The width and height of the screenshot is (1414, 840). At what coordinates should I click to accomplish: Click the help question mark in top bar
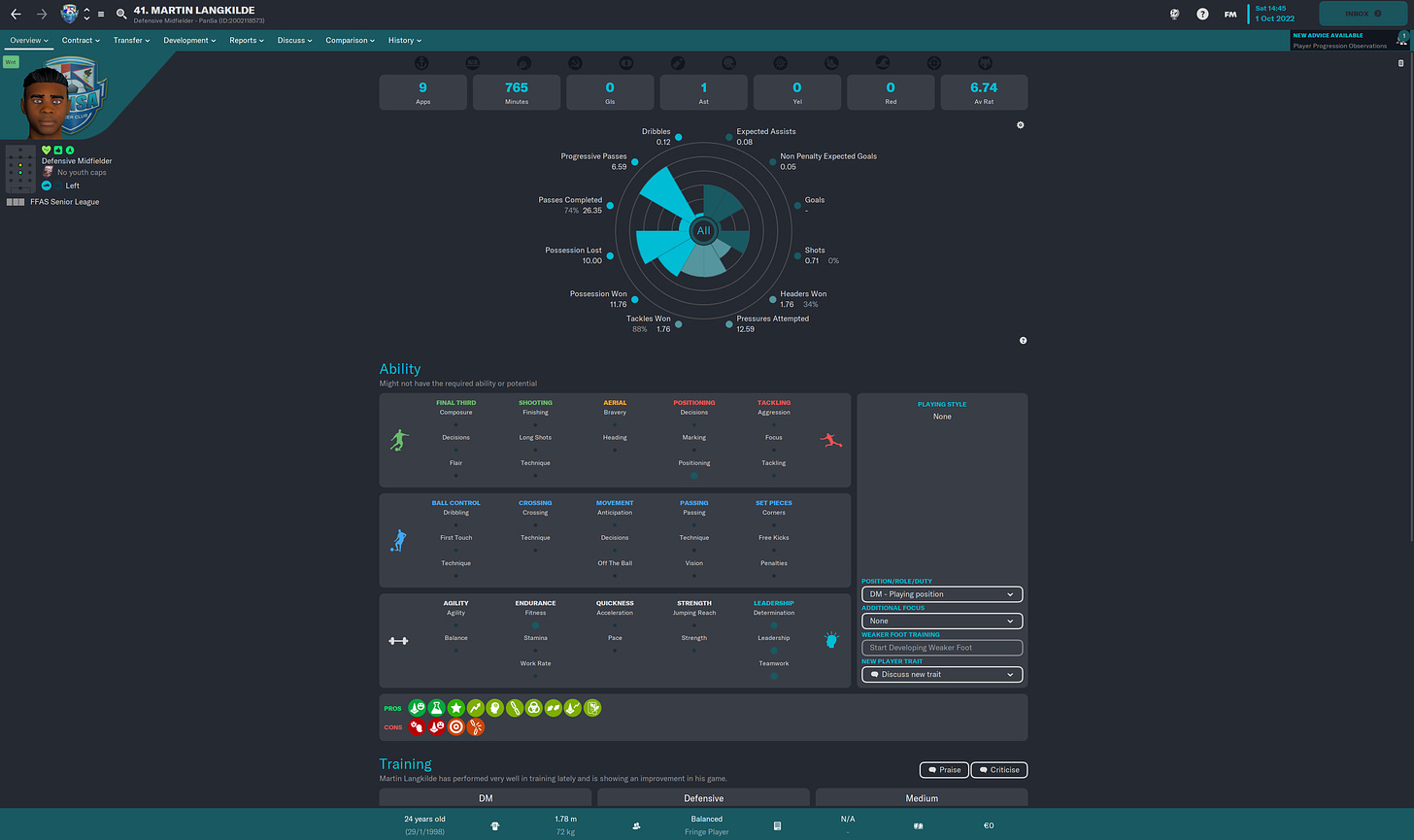point(1202,14)
